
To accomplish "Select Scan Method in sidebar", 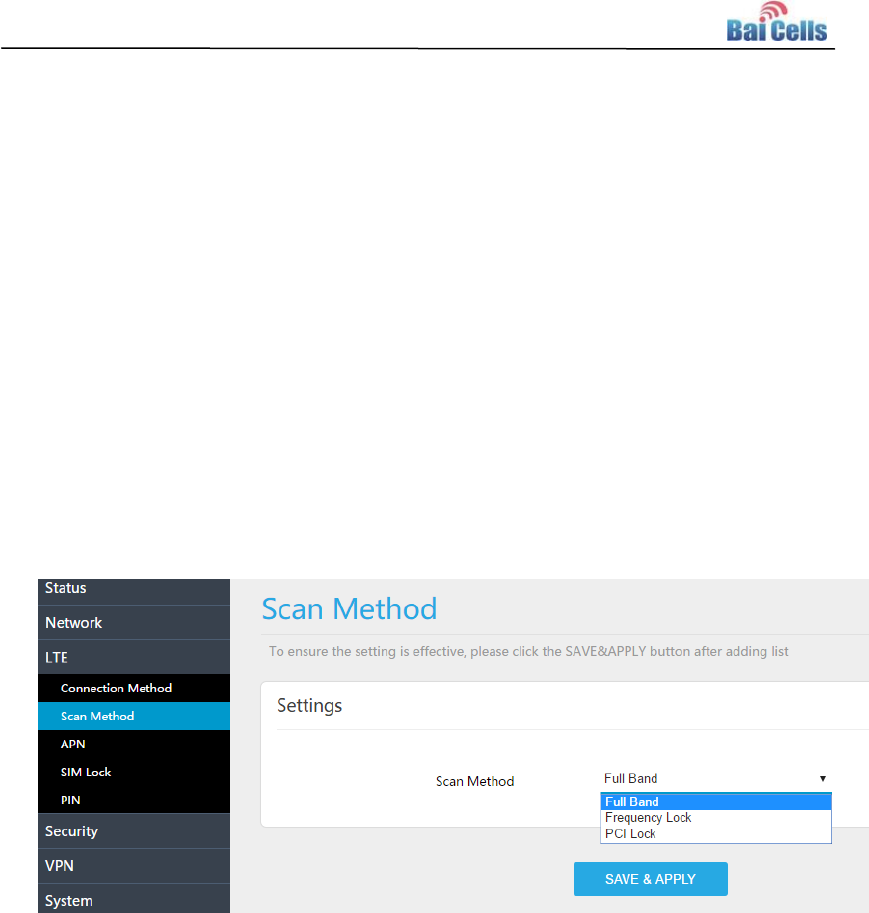I will tap(134, 716).
